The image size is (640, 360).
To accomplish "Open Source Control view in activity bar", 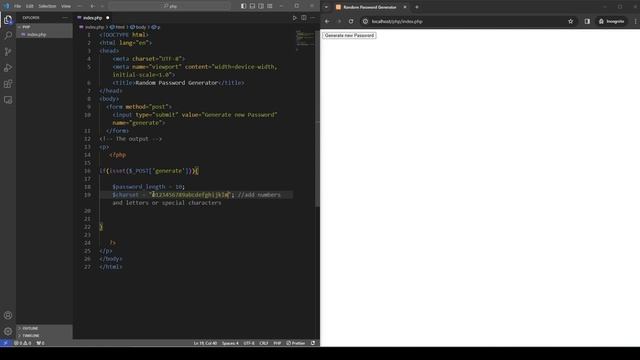I will pos(8,52).
